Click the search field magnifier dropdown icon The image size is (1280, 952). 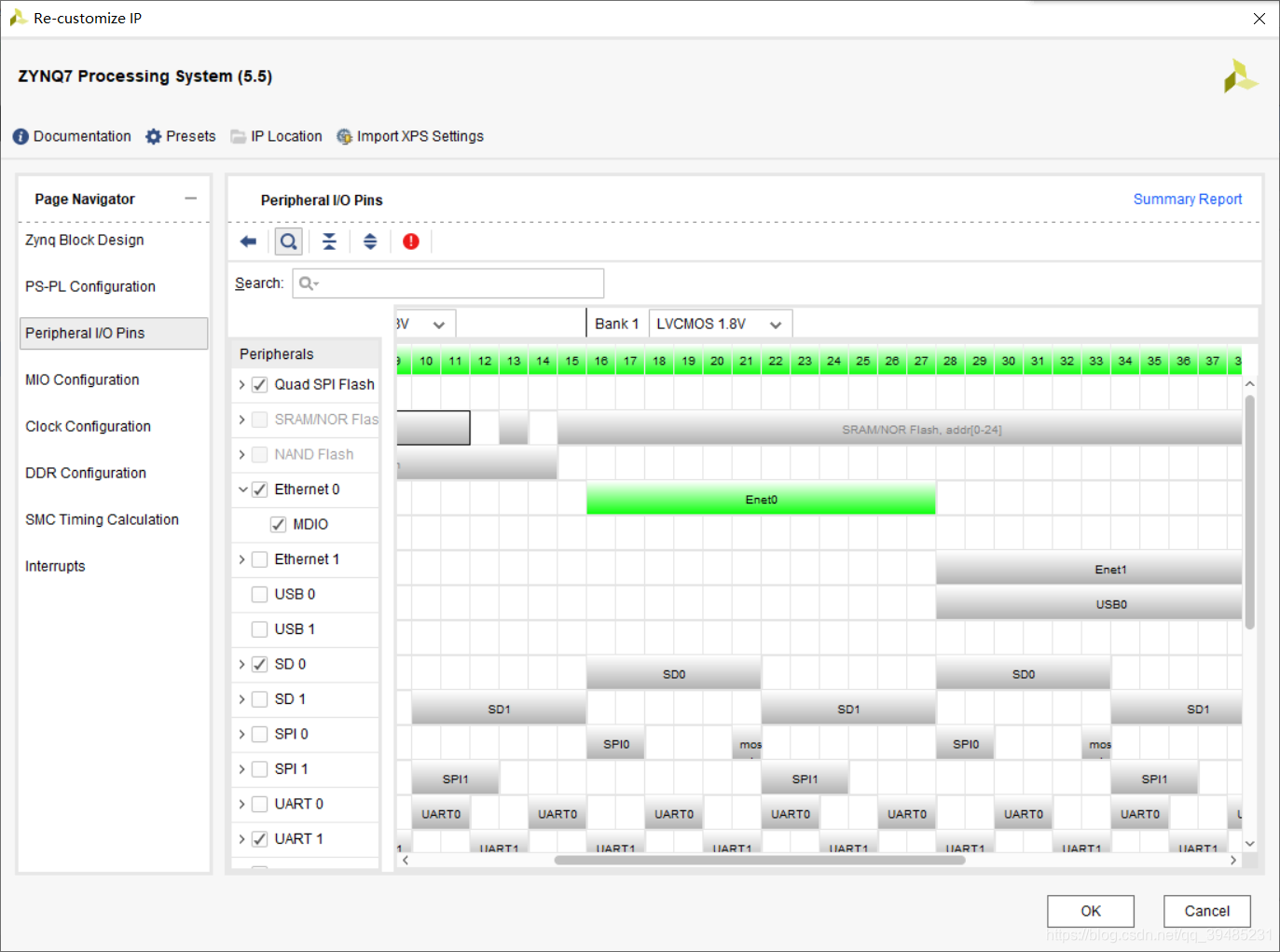[x=309, y=283]
